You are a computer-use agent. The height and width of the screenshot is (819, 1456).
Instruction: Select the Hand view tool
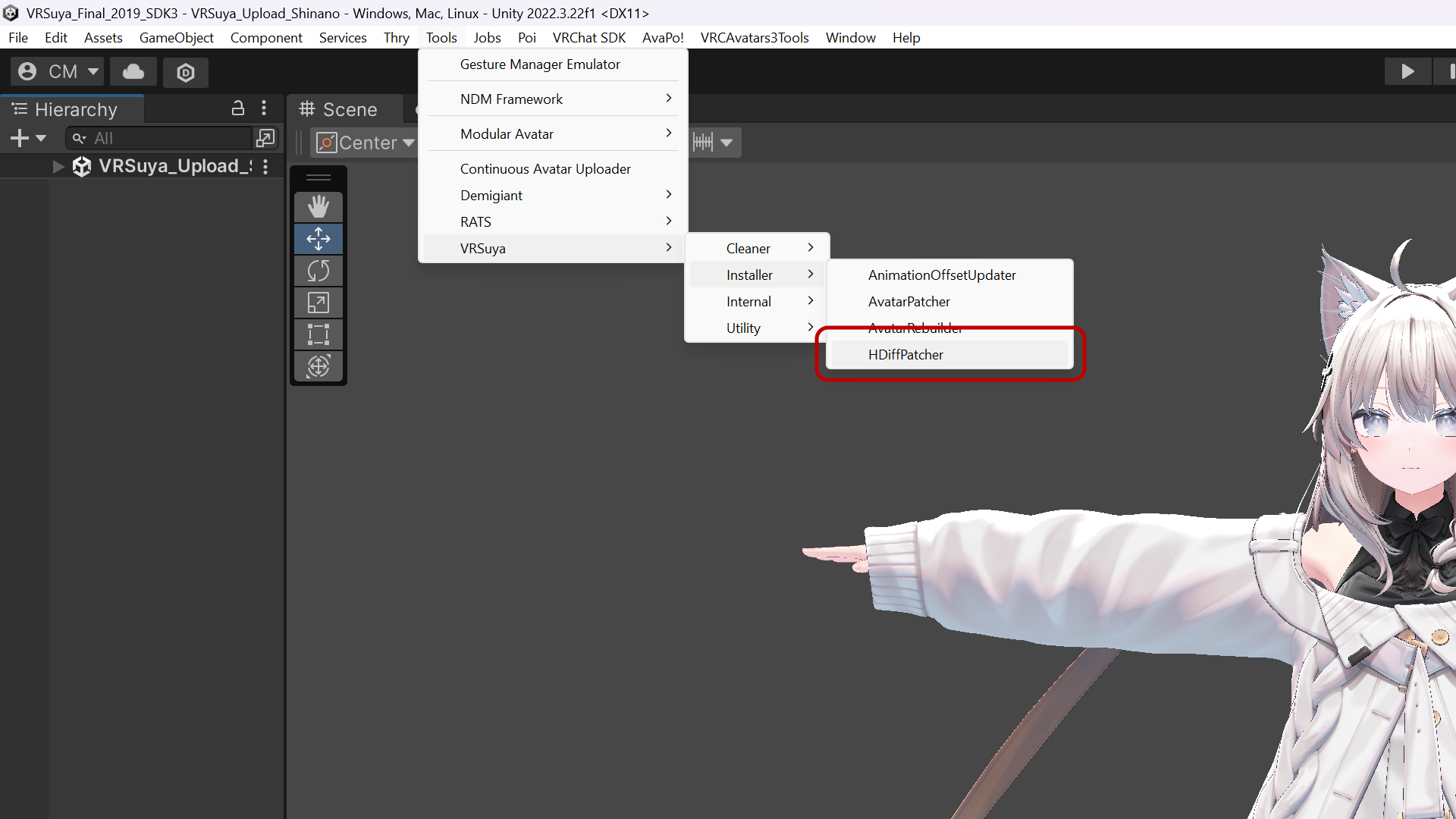point(318,207)
